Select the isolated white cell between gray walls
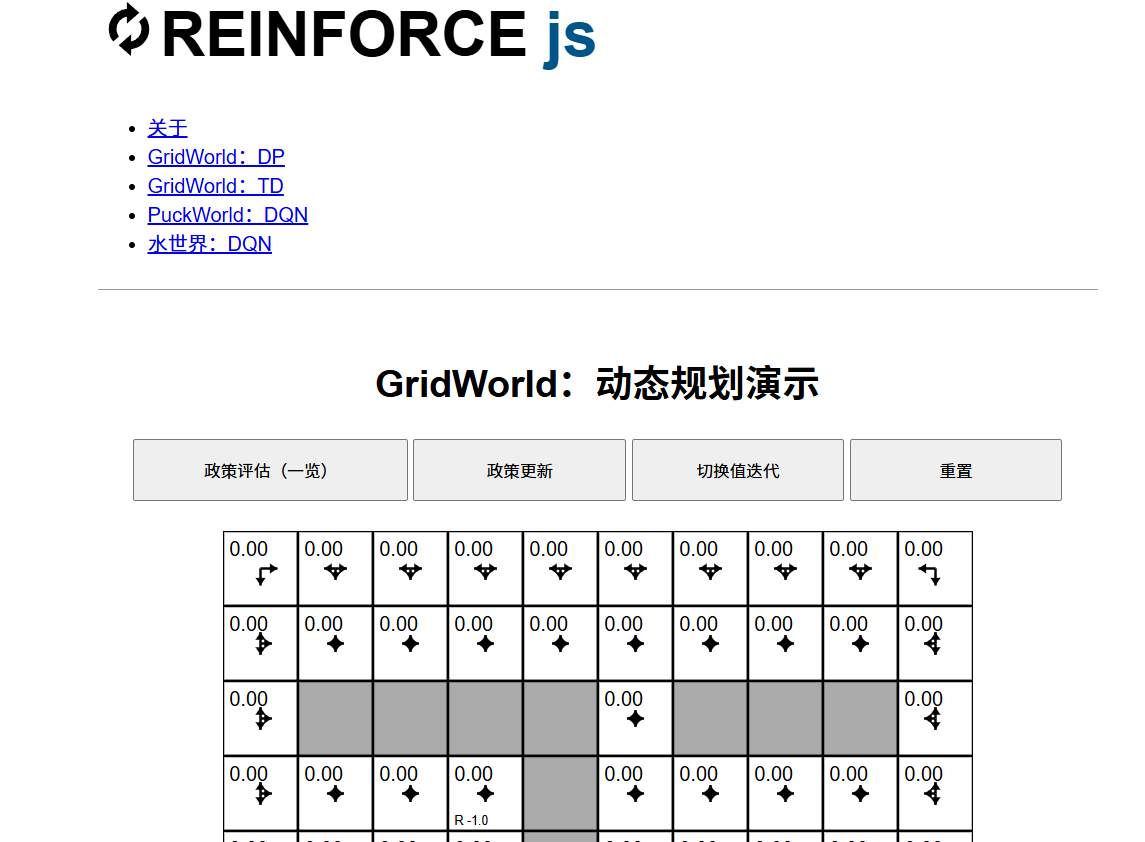The width and height of the screenshot is (1145, 842). 635,718
